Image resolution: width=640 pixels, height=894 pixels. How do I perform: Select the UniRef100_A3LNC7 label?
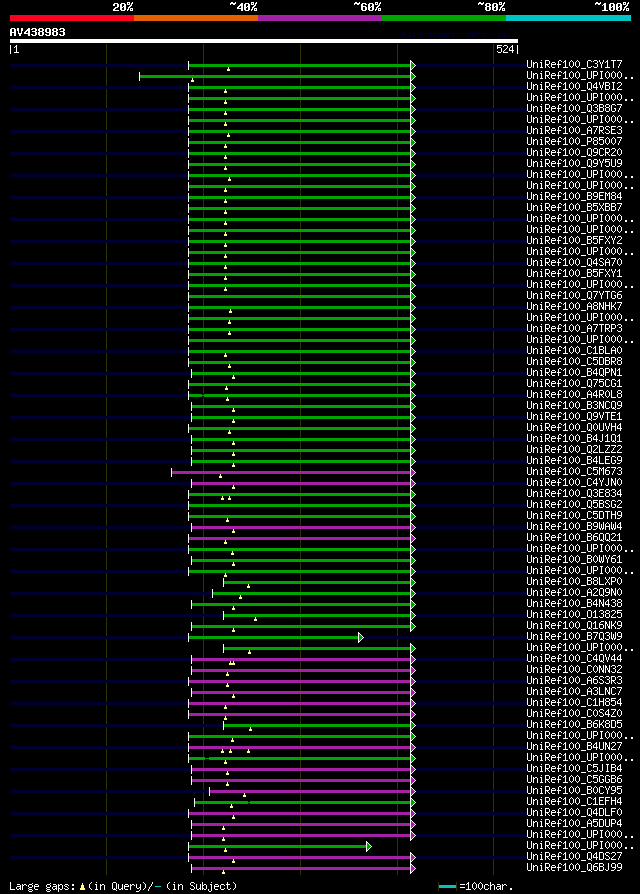tap(574, 692)
